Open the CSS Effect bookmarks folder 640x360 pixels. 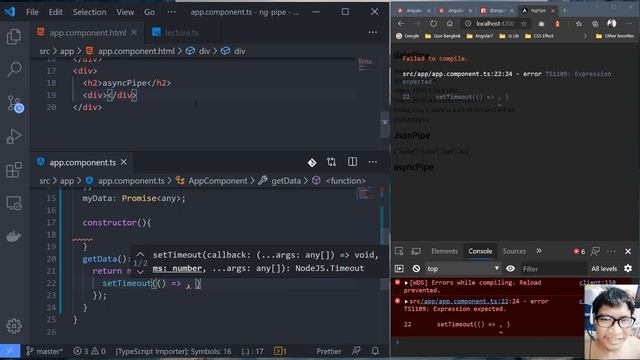pos(539,36)
